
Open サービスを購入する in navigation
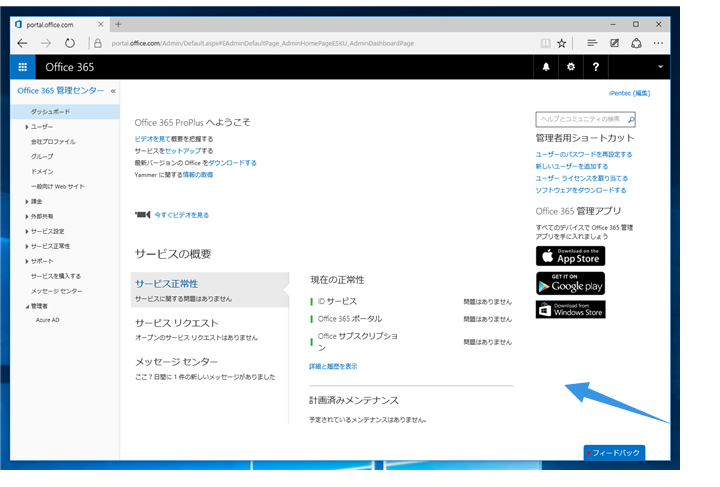click(56, 276)
